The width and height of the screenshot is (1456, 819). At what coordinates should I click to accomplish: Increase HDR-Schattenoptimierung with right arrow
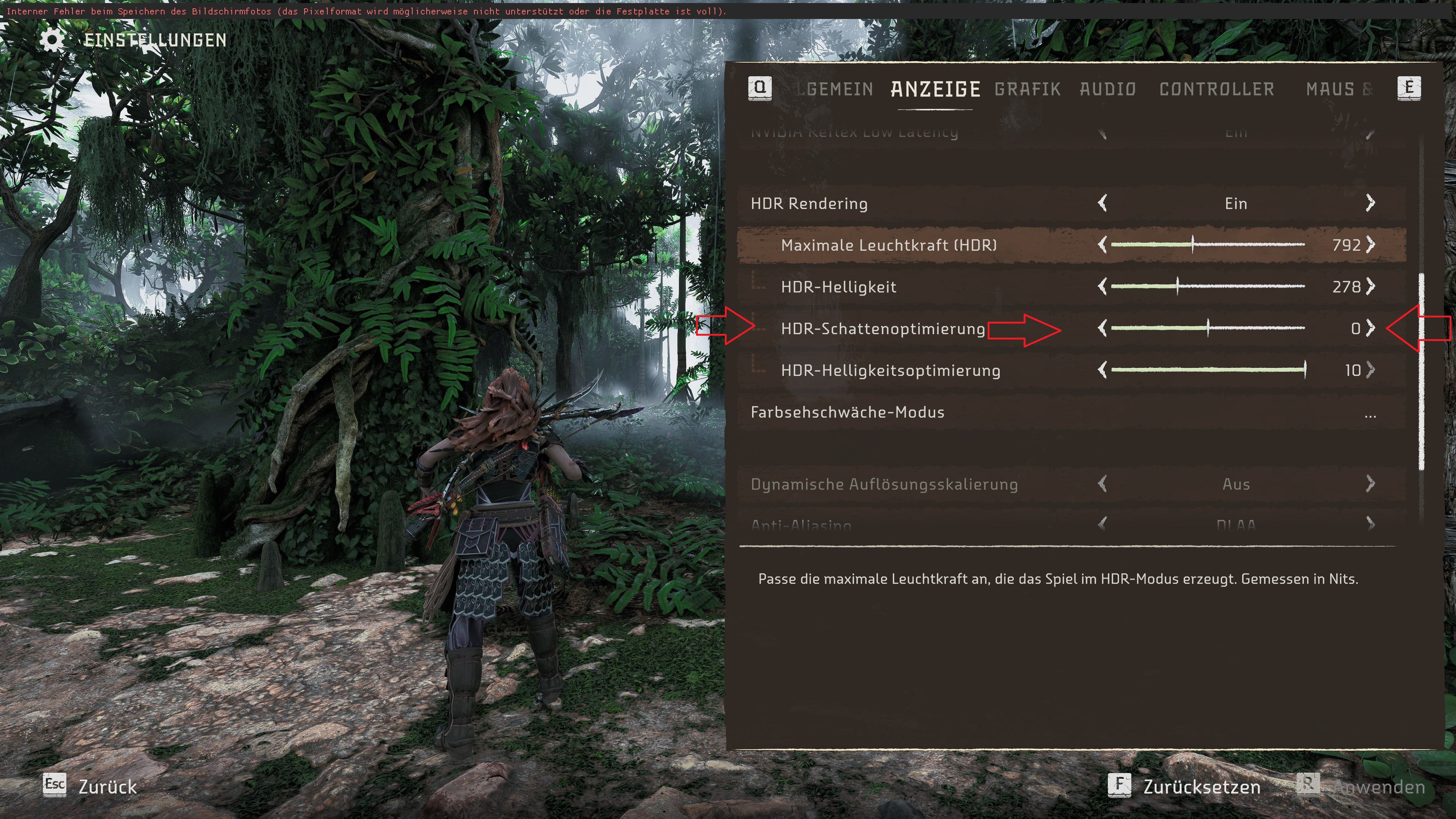1370,329
